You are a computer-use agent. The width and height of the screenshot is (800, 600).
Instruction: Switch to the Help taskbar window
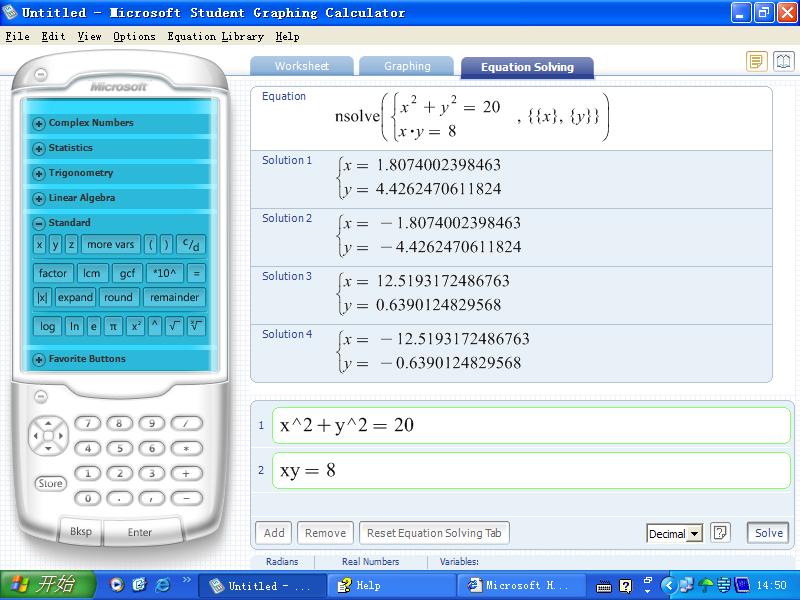click(x=392, y=585)
